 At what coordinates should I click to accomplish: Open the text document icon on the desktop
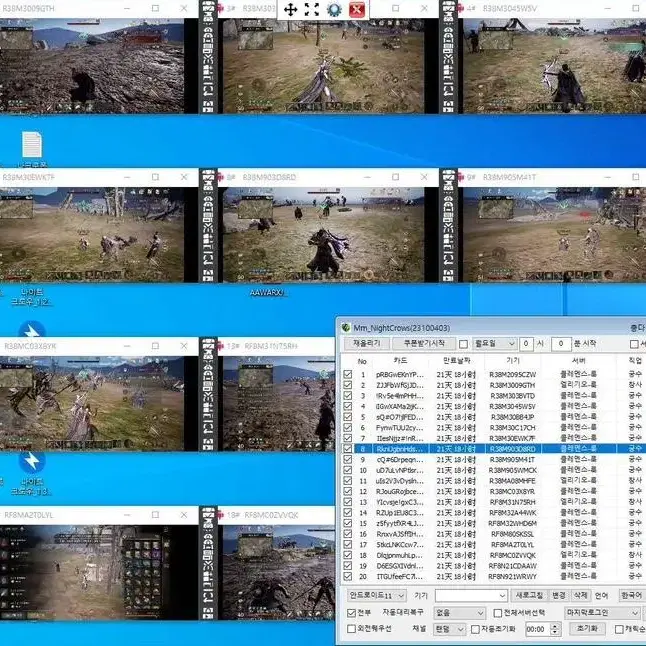pyautogui.click(x=32, y=145)
